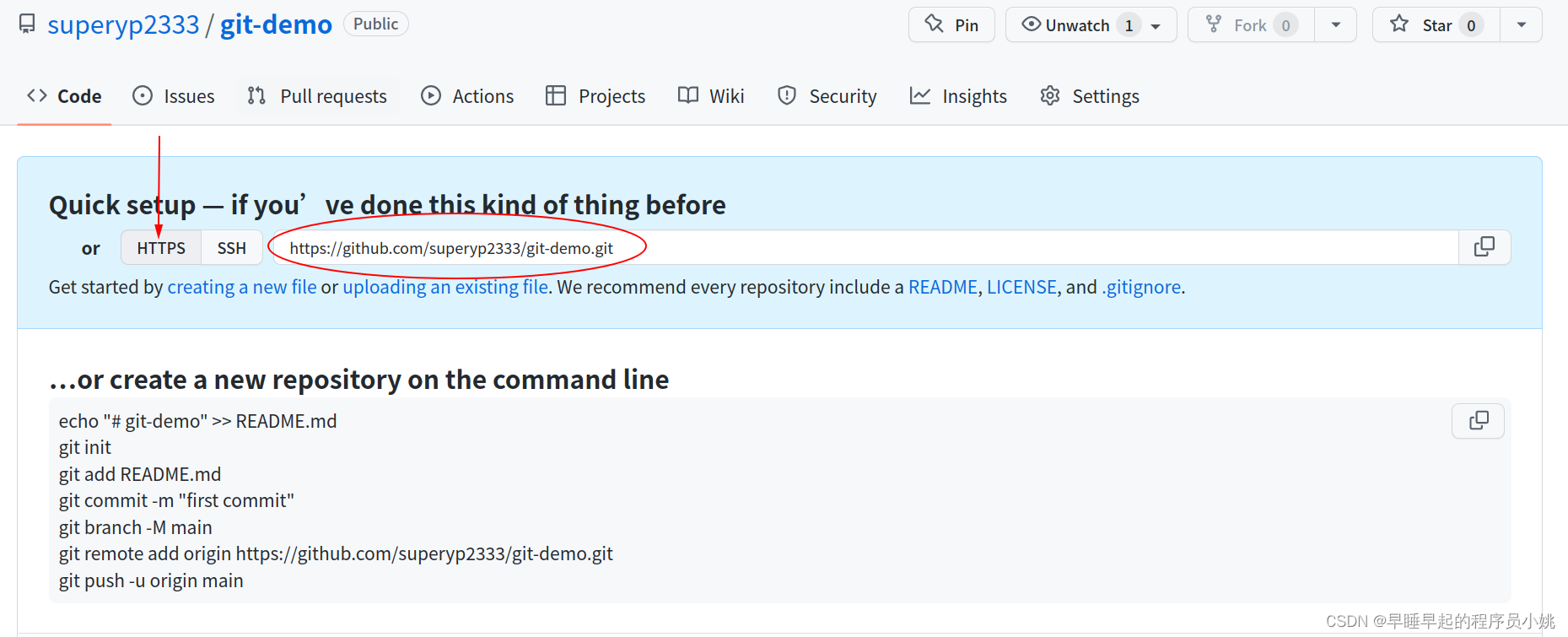Click the repository clone URL field
This screenshot has width=1568, height=637.
(x=865, y=248)
